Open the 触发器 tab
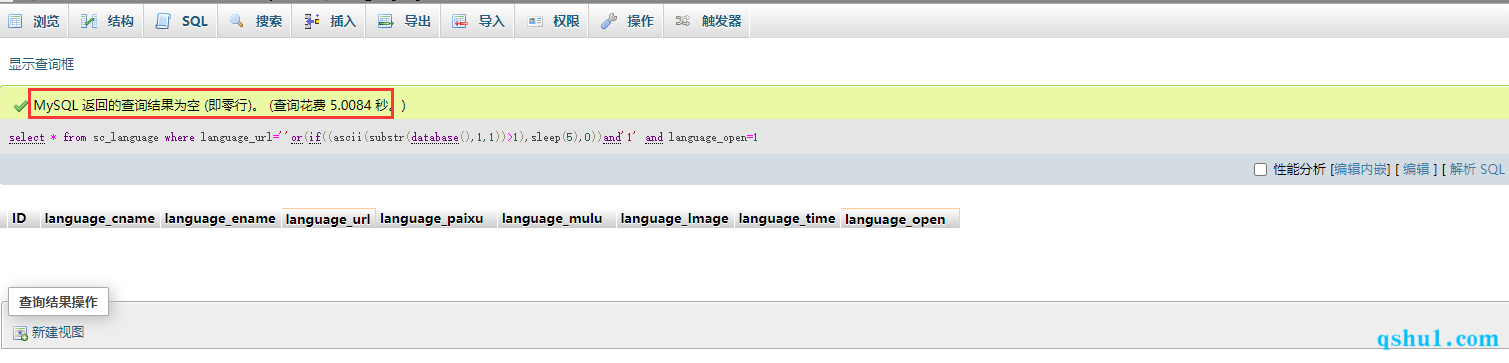The width and height of the screenshot is (1509, 363). 708,21
